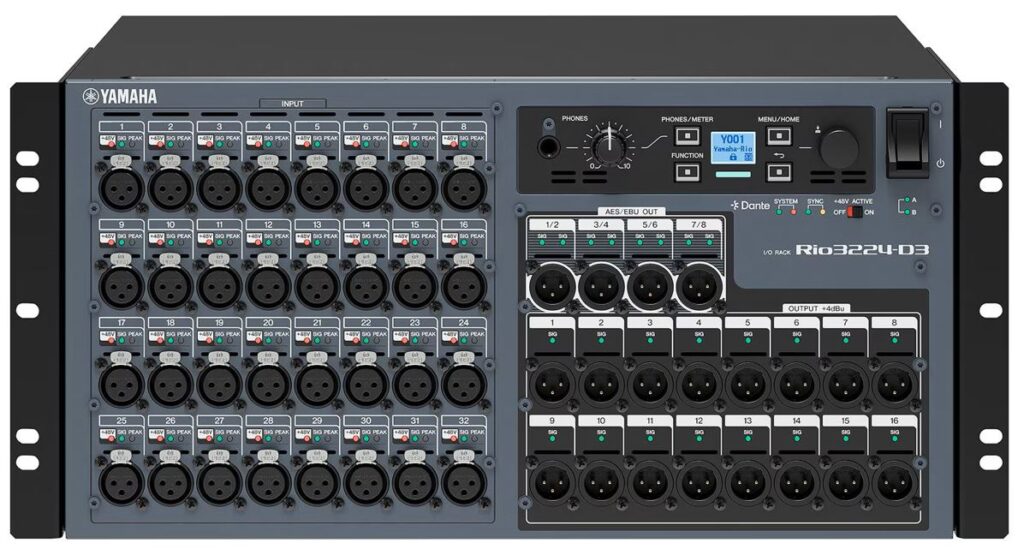This screenshot has height=549, width=1024.
Task: Click input 5 channel number label
Action: point(317,127)
